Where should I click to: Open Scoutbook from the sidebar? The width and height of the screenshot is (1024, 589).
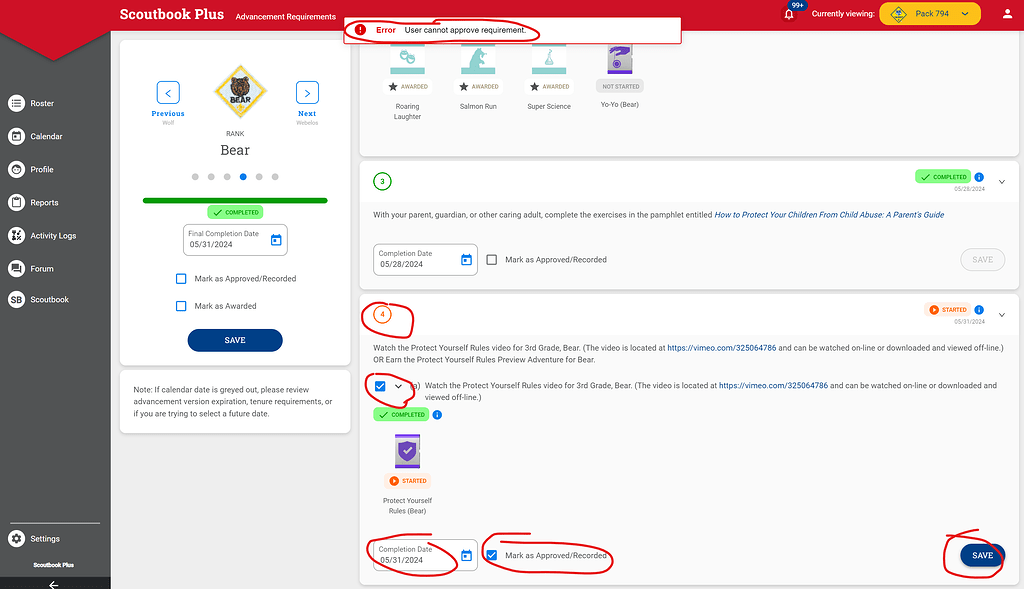(44, 299)
